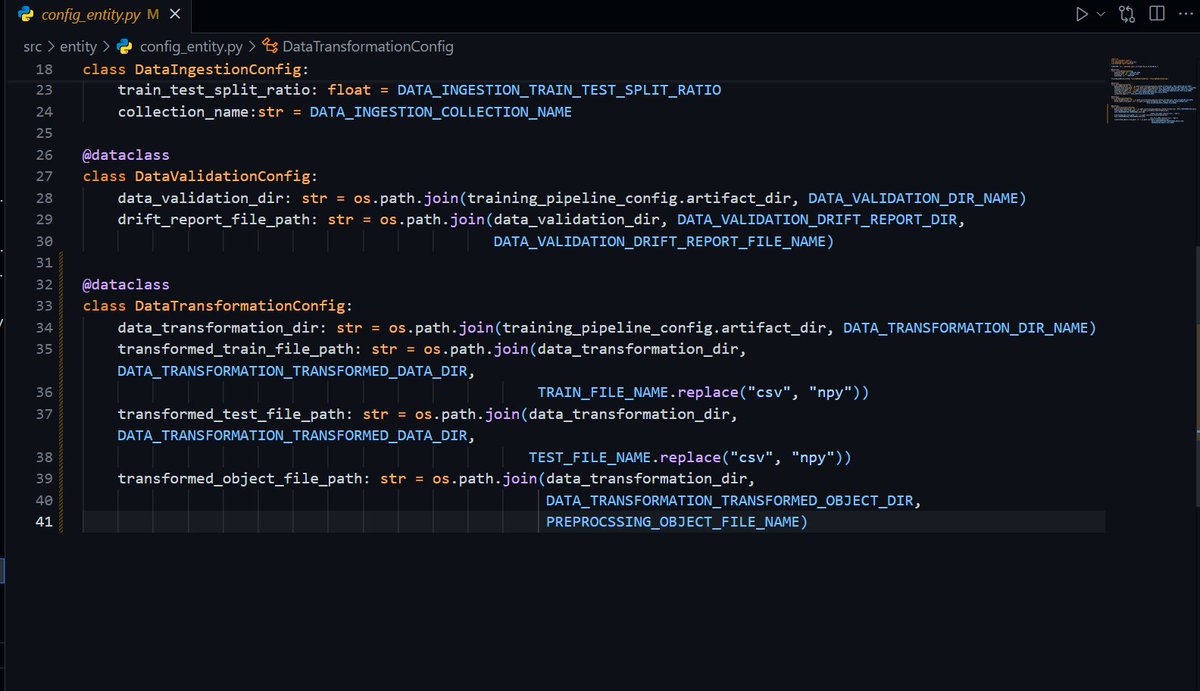Click DATA_TRANSFORMATION_TRANSFORMED_OBJECT_DIR constant

pos(729,500)
